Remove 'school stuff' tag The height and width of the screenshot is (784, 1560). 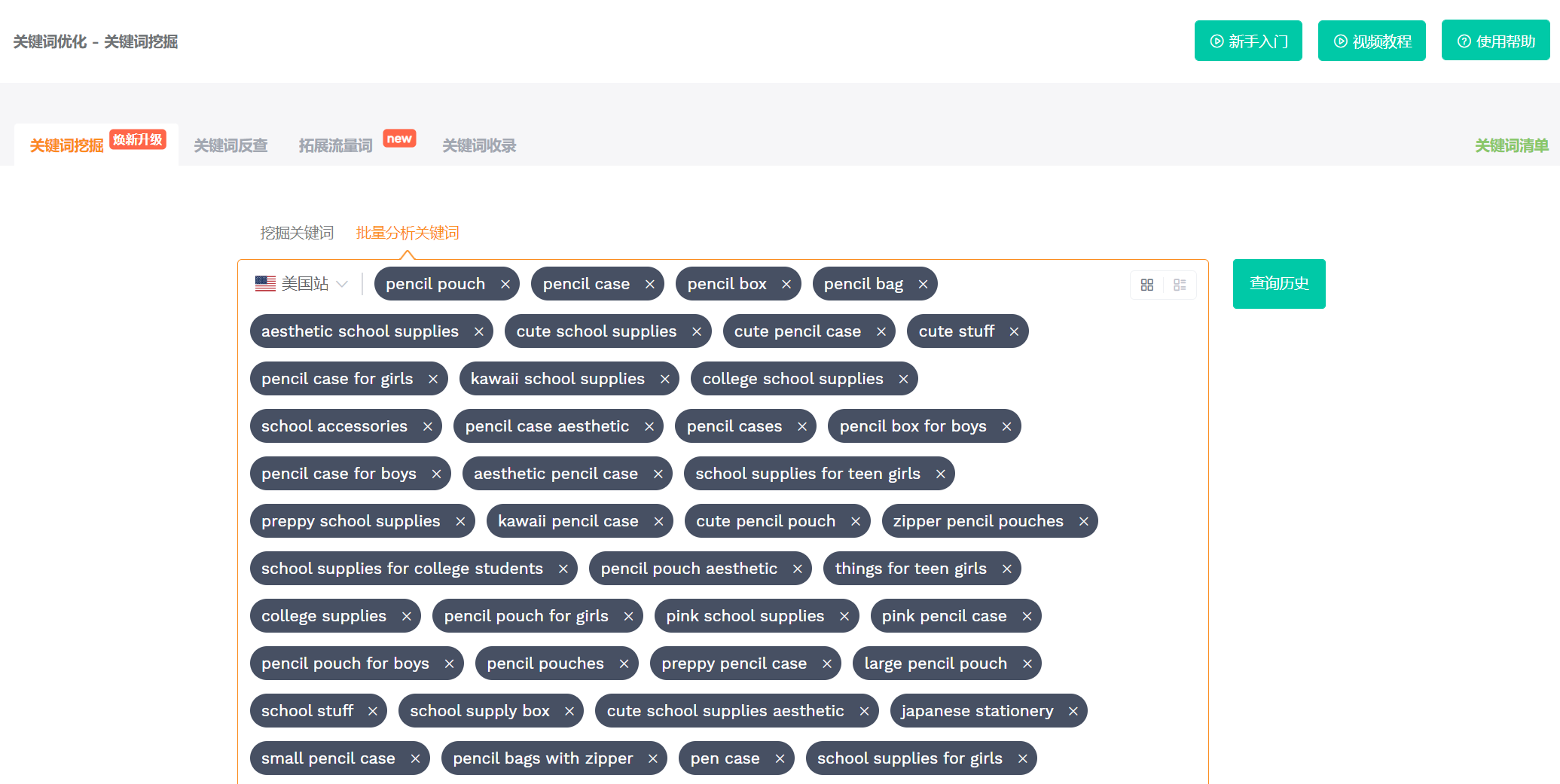[x=373, y=712]
